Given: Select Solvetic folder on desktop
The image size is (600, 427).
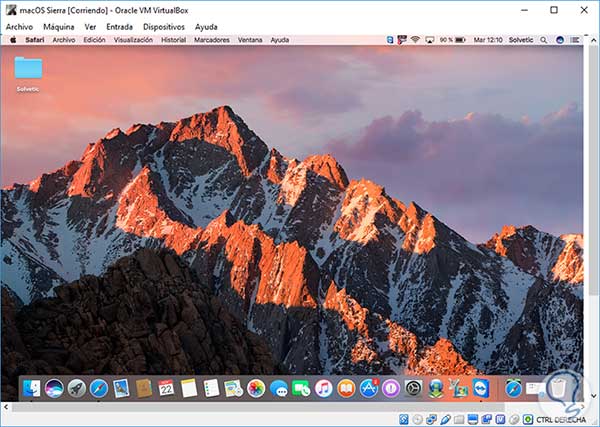Looking at the screenshot, I should [x=28, y=74].
